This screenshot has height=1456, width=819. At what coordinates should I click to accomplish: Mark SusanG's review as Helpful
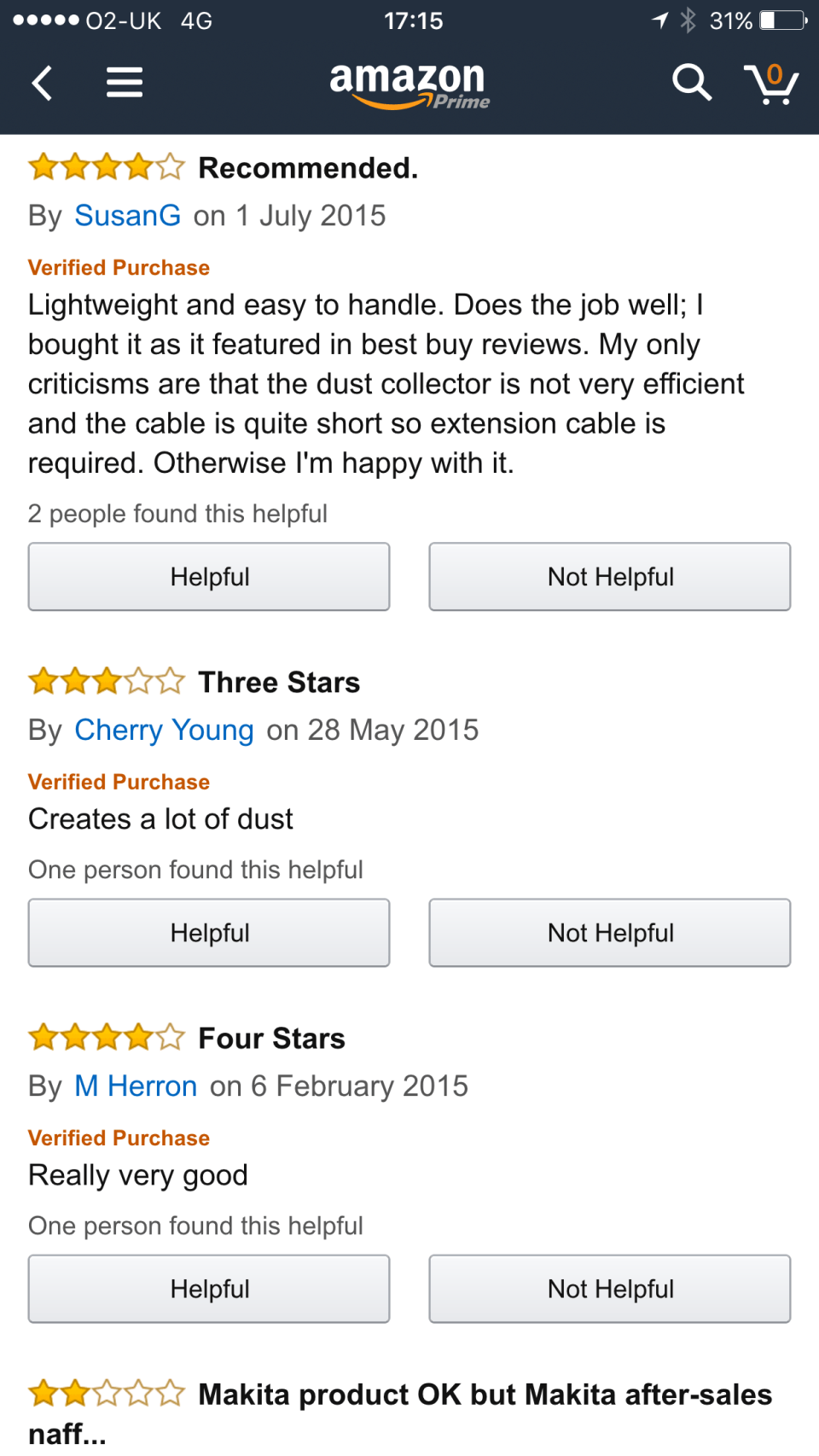pos(209,577)
